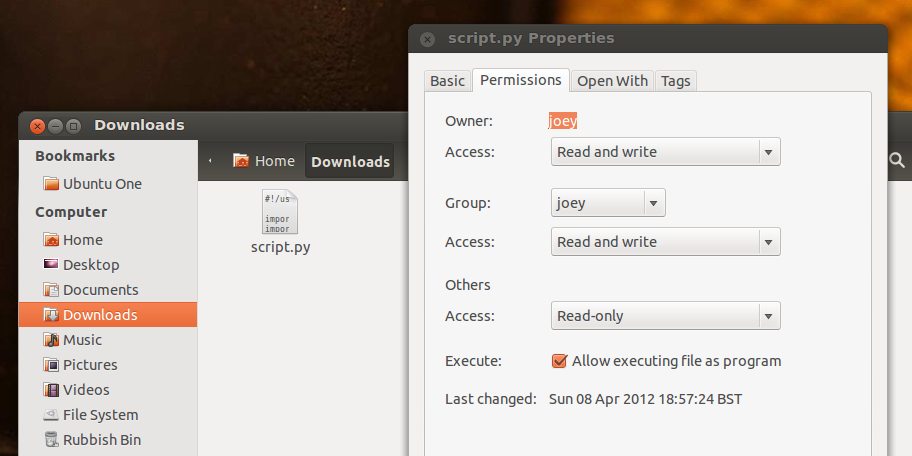Screen dimensions: 912x456
Task: Minimize the Downloads window
Action: point(55,126)
